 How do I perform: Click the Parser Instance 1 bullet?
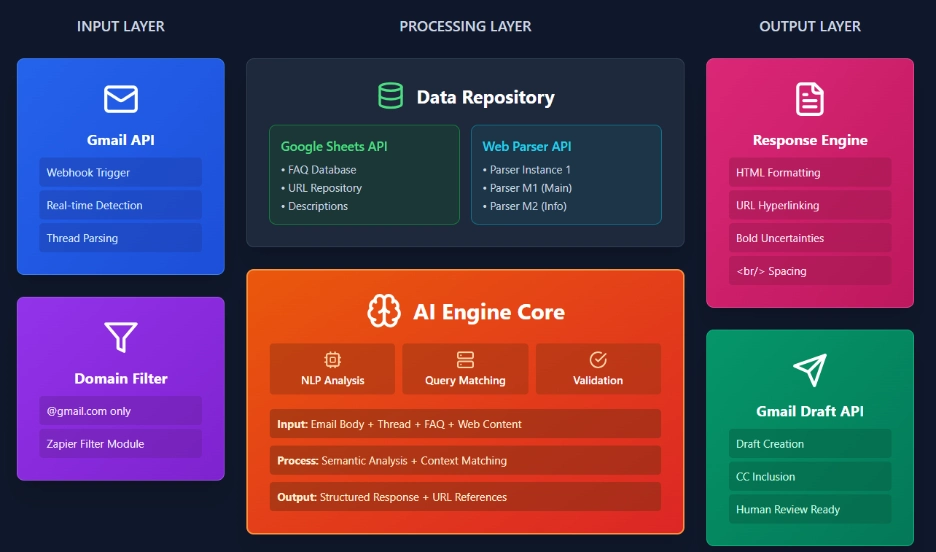coord(526,170)
